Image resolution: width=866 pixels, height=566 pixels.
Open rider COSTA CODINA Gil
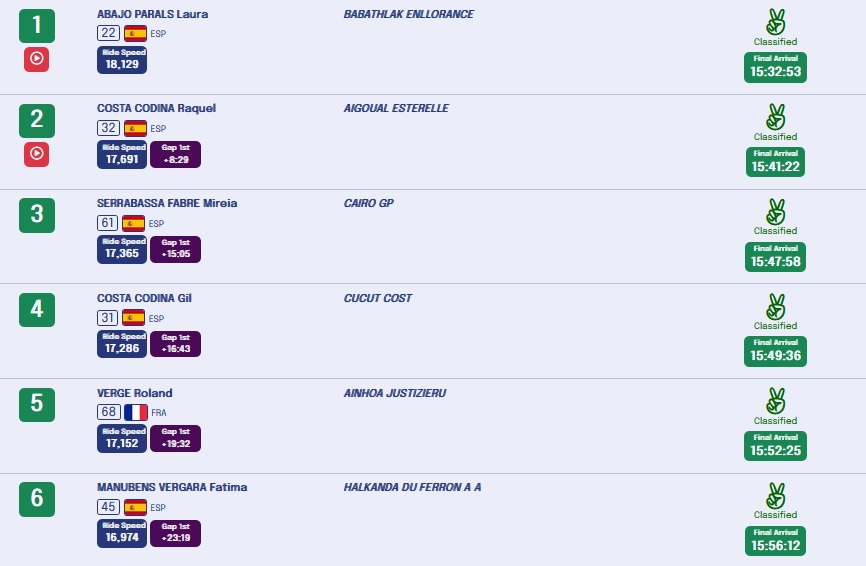(x=144, y=298)
